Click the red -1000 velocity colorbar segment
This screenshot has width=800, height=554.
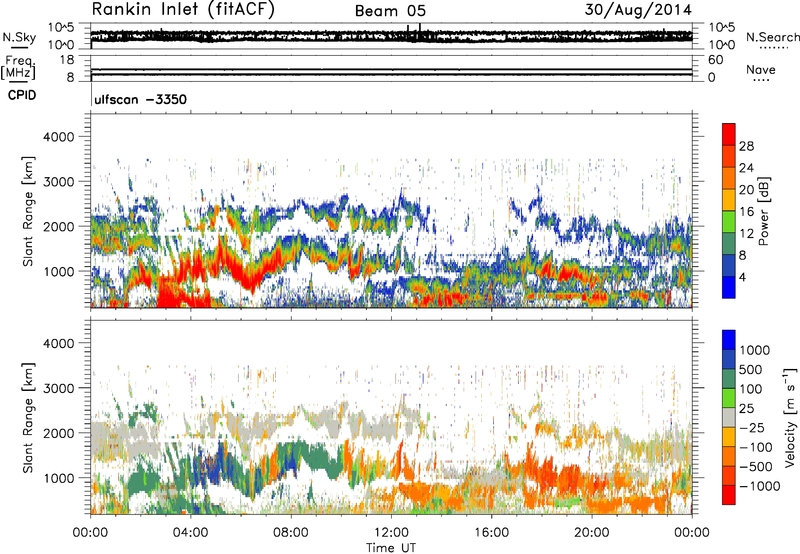729,495
